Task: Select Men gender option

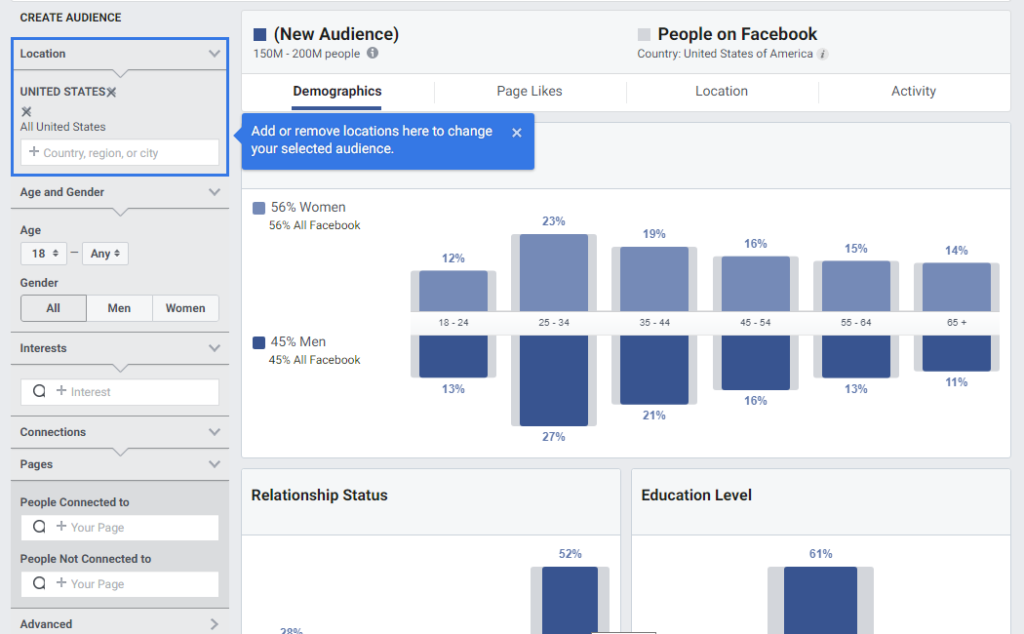Action: click(x=119, y=308)
